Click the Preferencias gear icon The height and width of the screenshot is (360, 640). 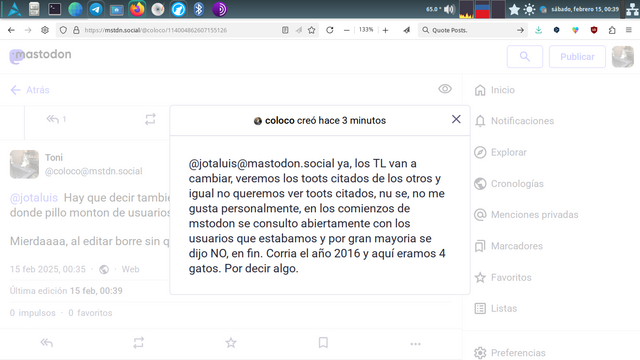pyautogui.click(x=480, y=353)
